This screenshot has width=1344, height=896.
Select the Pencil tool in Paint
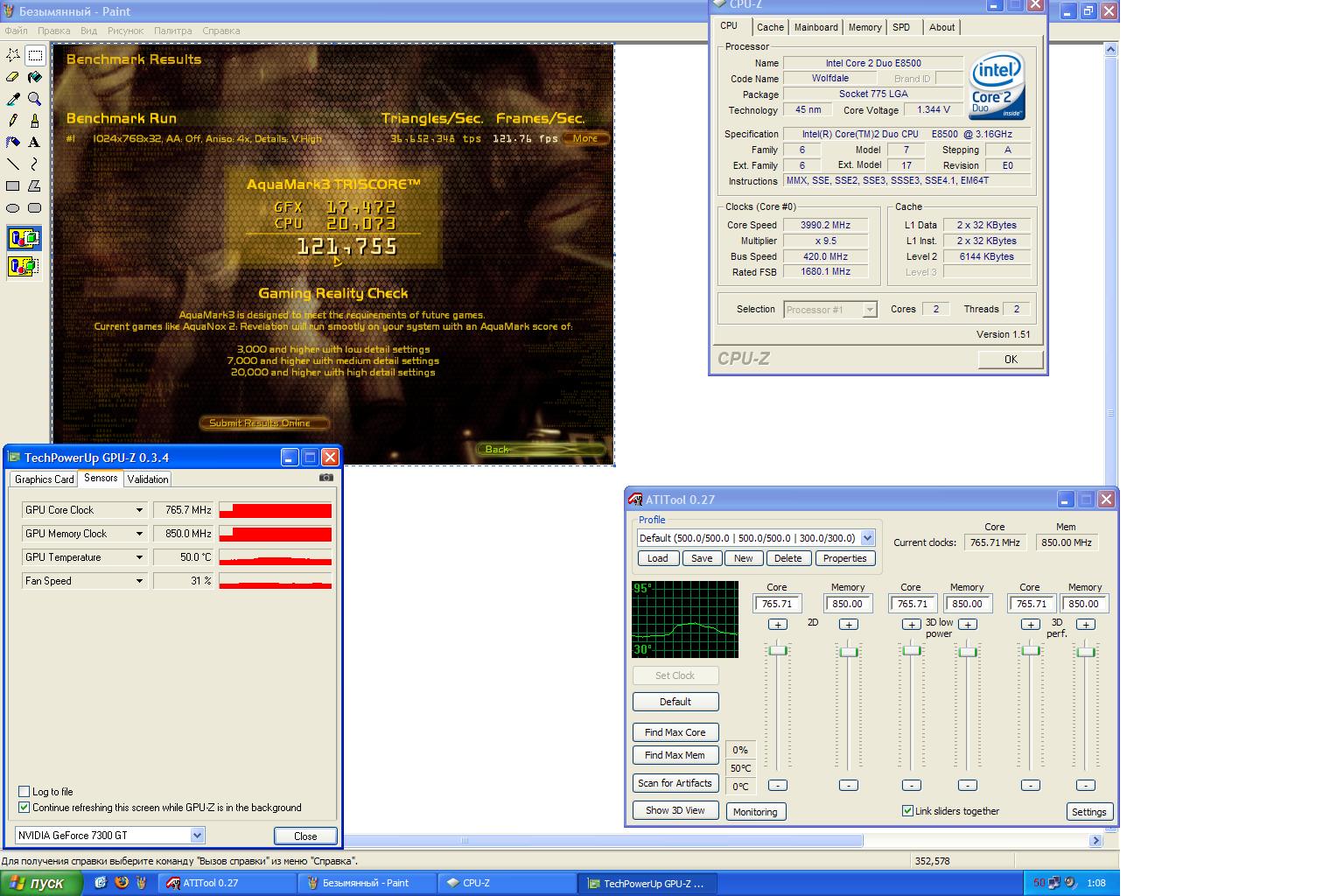(13, 121)
